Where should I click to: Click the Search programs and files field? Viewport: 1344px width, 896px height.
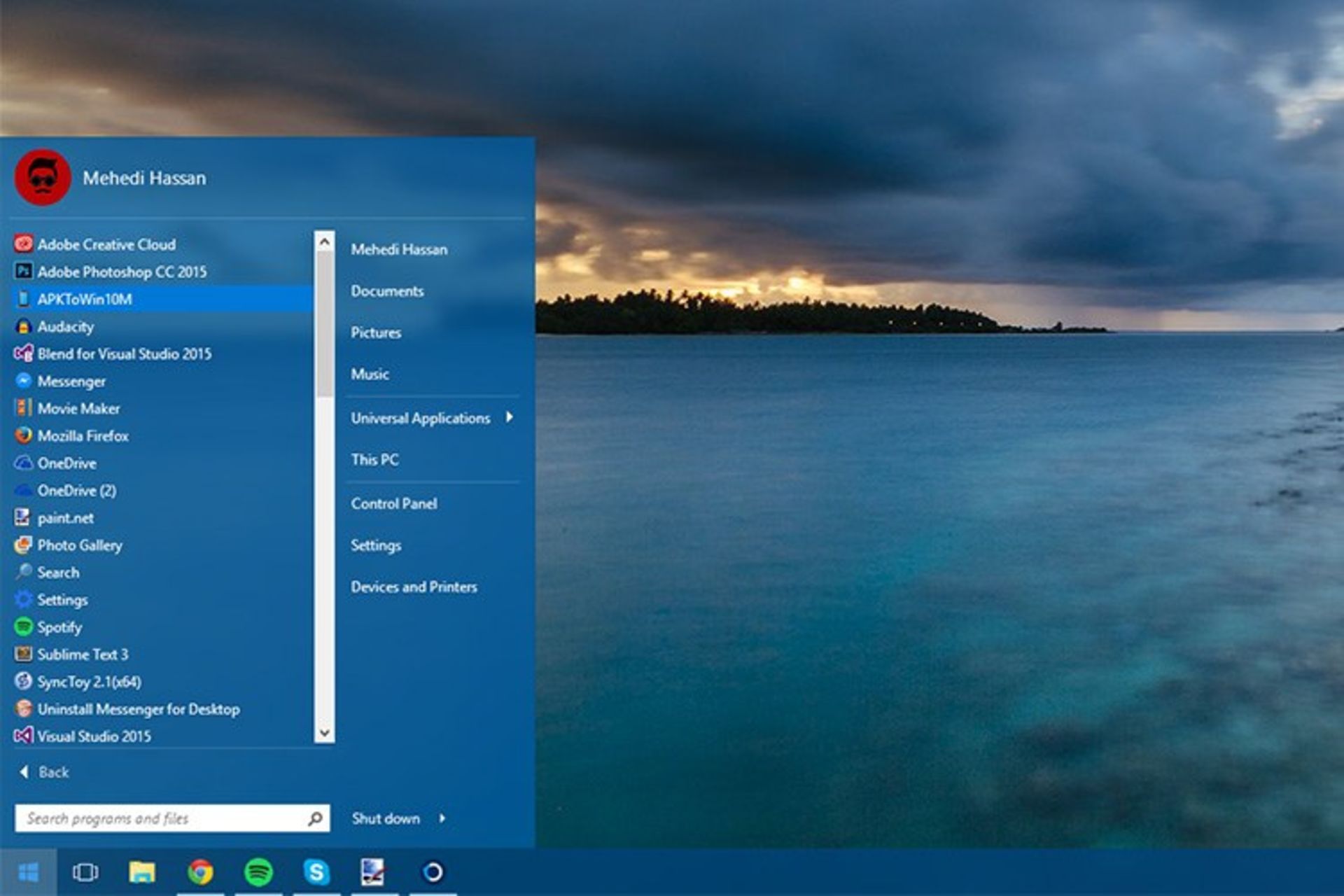[x=172, y=818]
